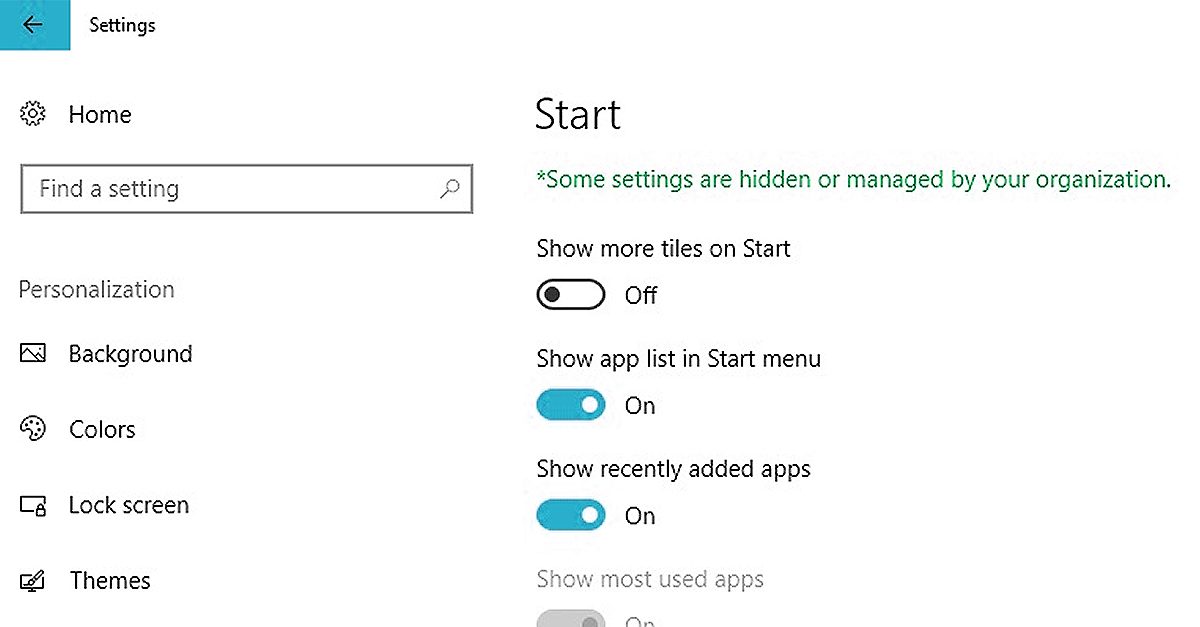
Task: Click the Colors palette icon
Action: point(33,429)
